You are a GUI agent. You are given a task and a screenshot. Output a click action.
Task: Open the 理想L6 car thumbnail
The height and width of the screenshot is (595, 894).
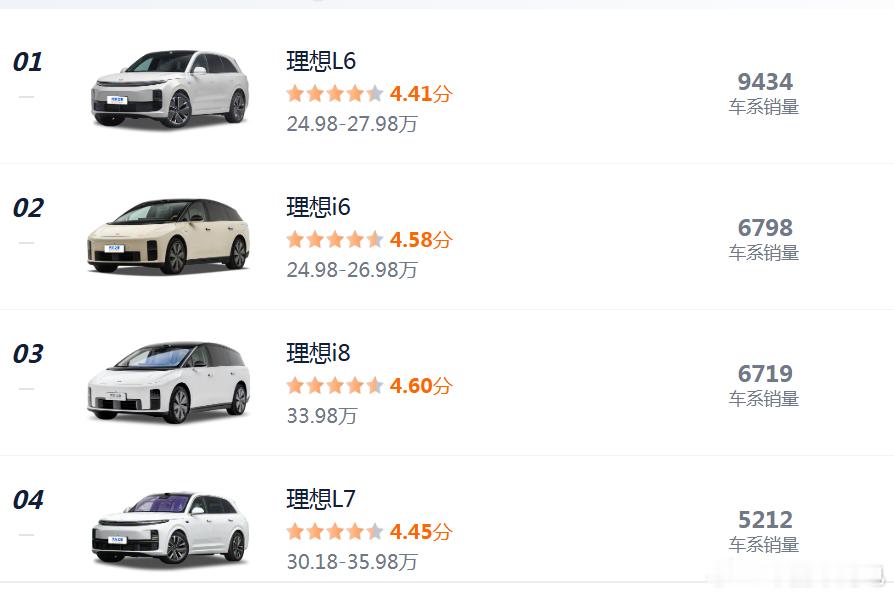click(x=169, y=89)
